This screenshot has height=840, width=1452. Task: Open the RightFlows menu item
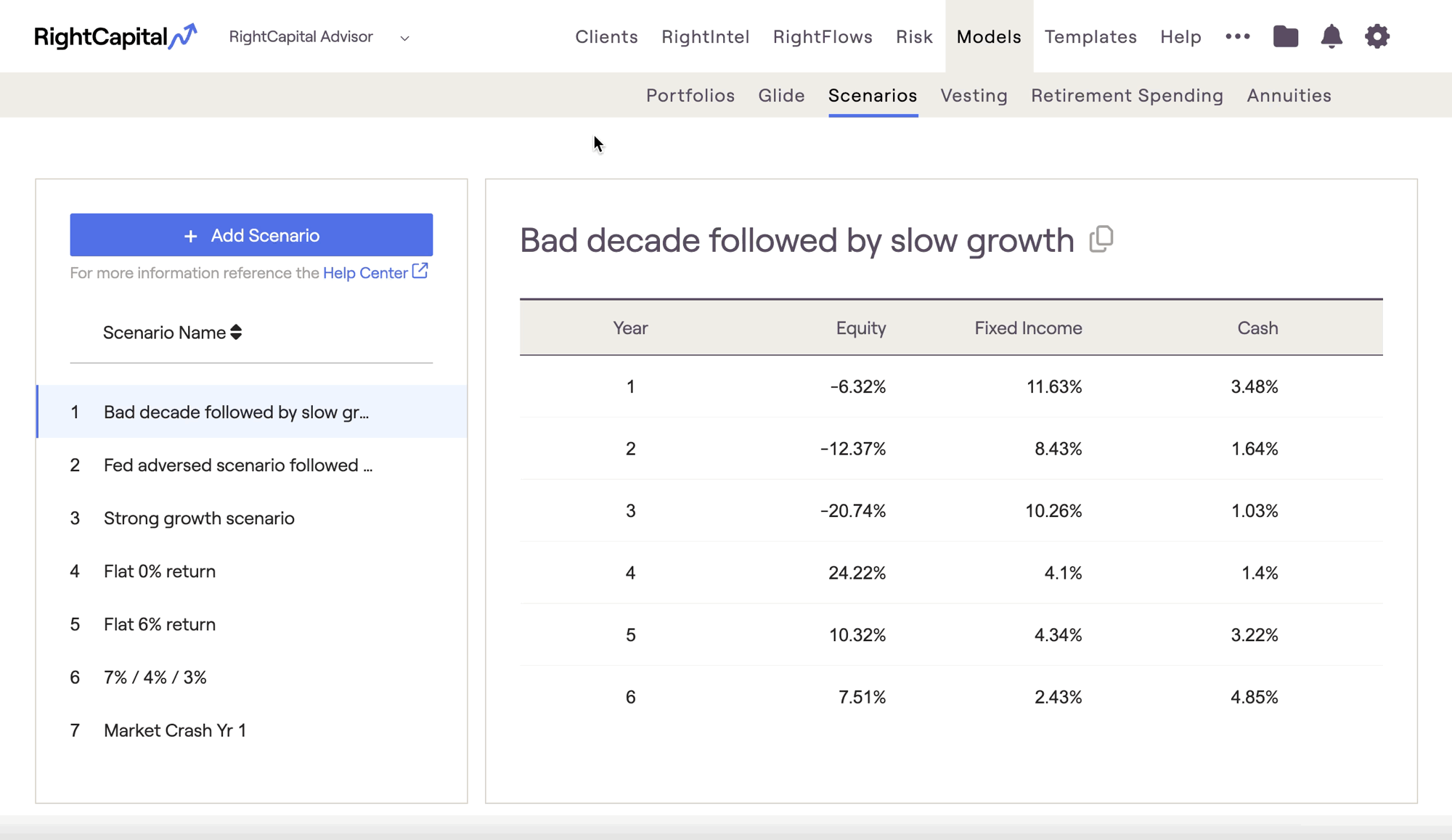pyautogui.click(x=823, y=36)
